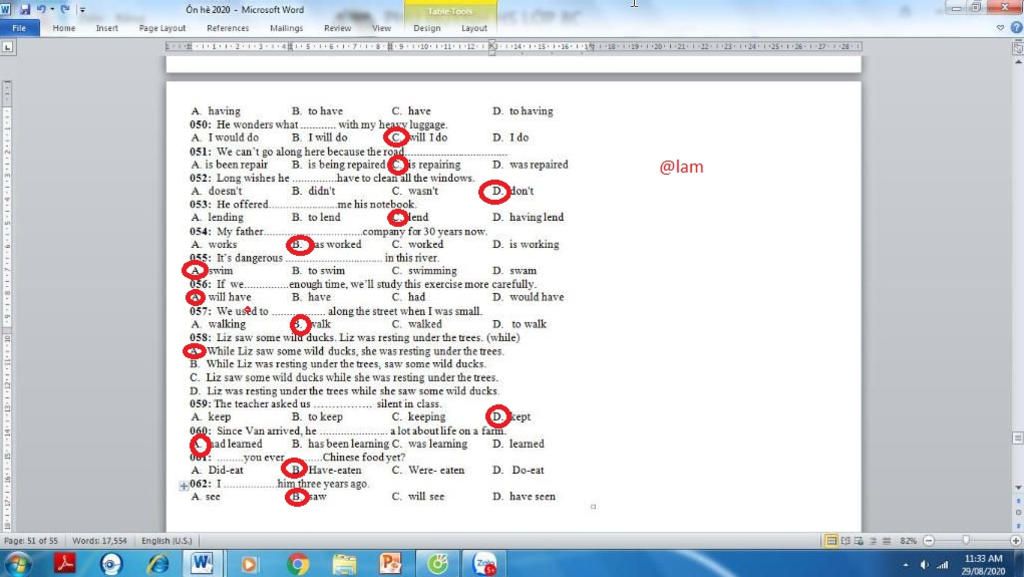Viewport: 1024px width, 577px height.
Task: Click the Zoom Out minus button
Action: point(929,541)
